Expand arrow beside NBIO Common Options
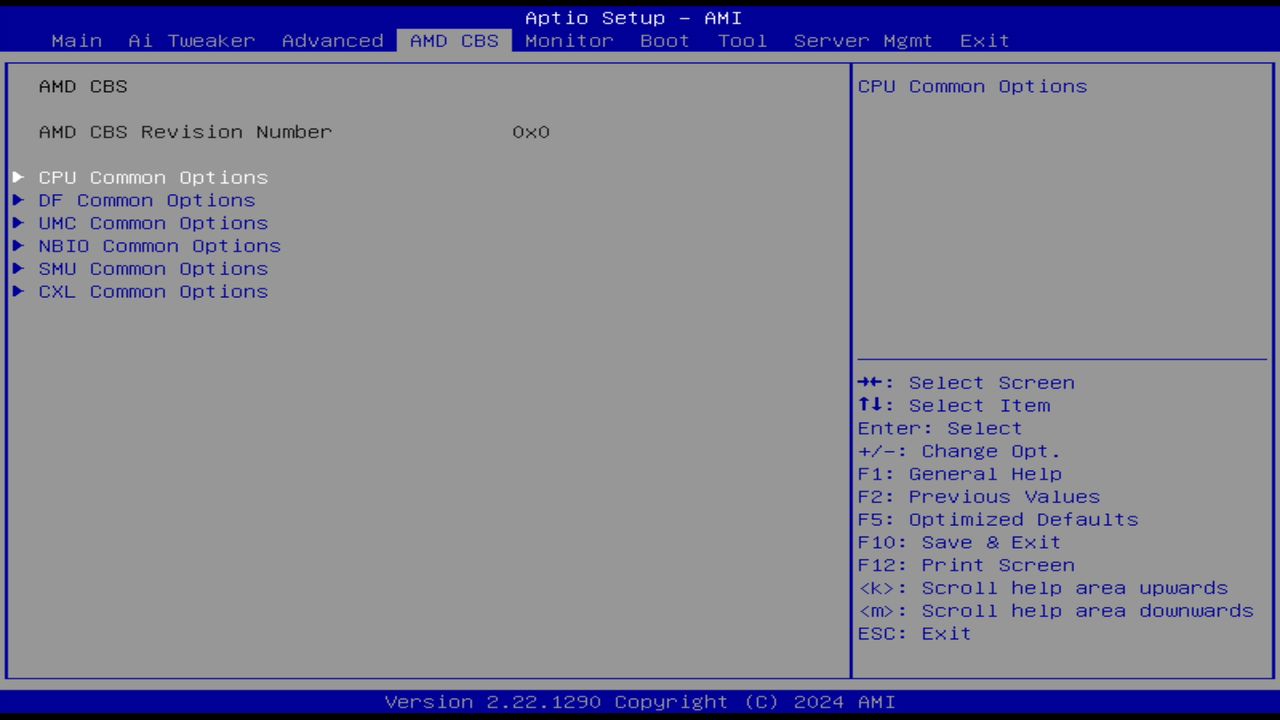The image size is (1280, 720). tap(18, 246)
